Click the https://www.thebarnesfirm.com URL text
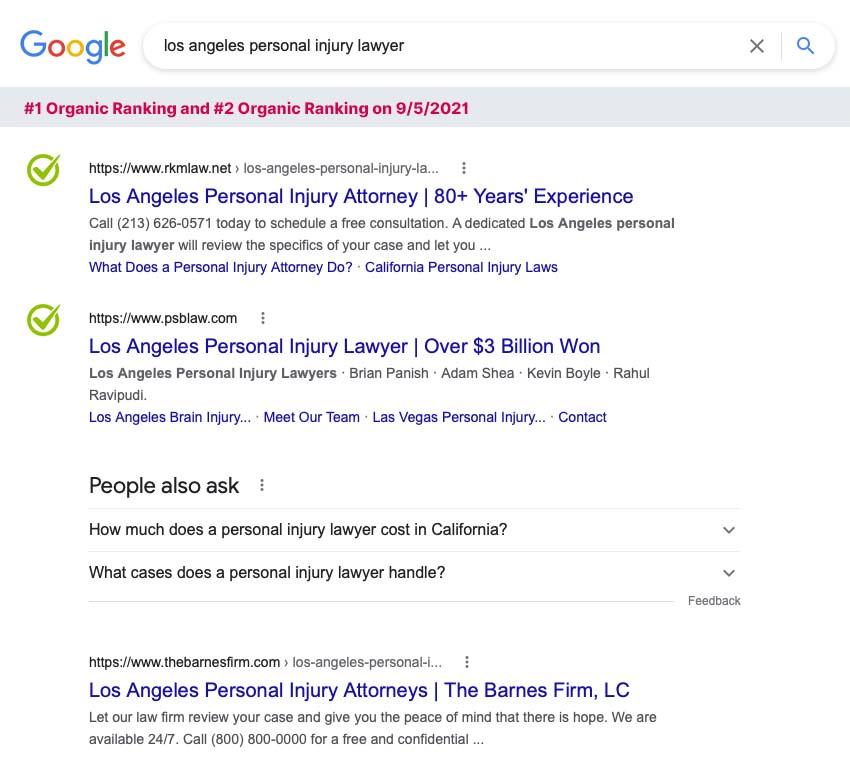 pyautogui.click(x=184, y=662)
